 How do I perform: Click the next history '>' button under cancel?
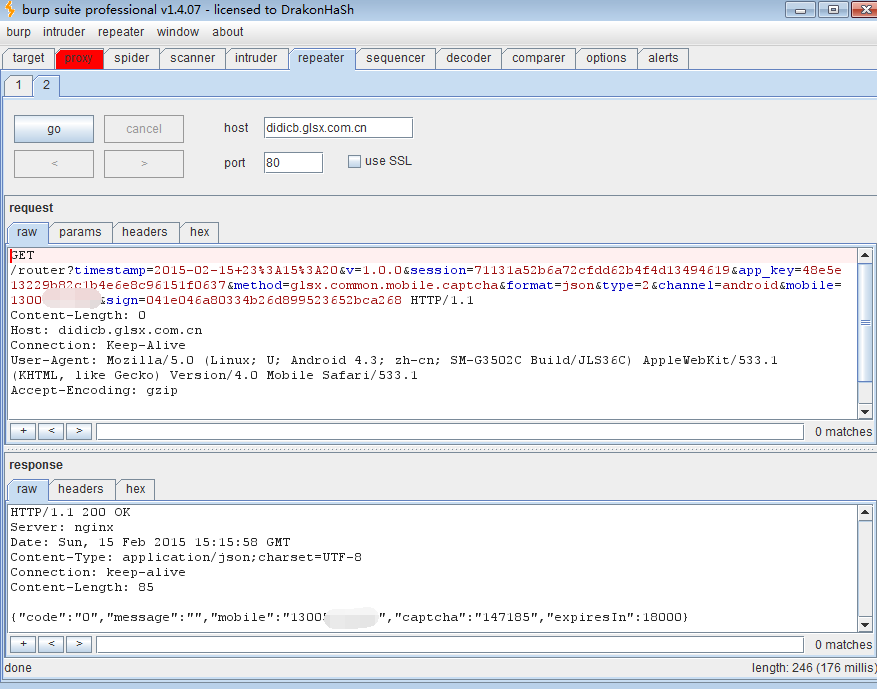pyautogui.click(x=144, y=164)
